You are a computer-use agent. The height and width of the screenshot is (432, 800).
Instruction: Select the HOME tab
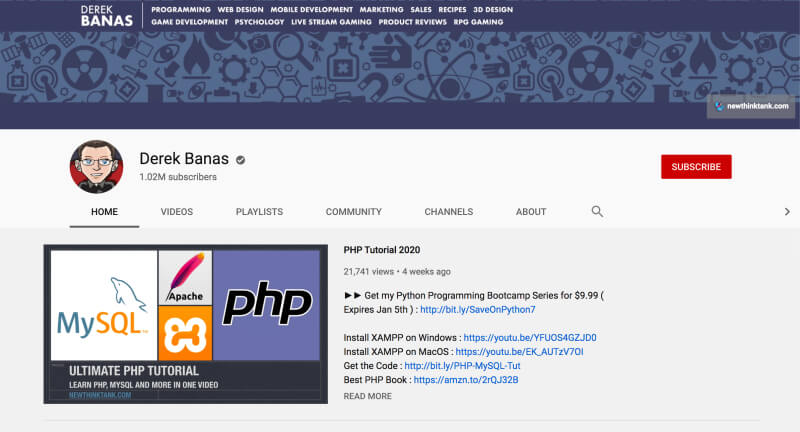tap(105, 212)
